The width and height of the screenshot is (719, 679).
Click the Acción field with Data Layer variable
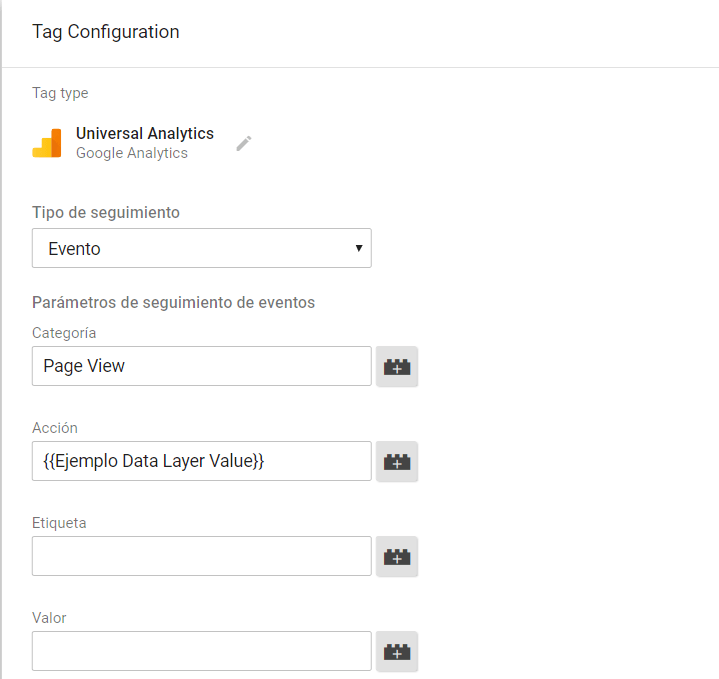[202, 461]
